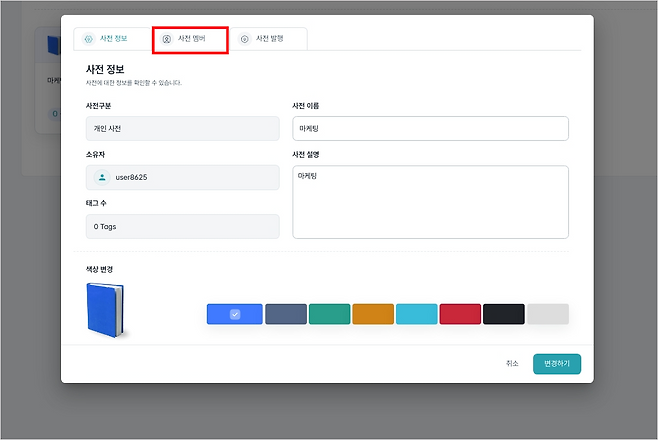
Task: Pick the red color swatch
Action: point(460,314)
